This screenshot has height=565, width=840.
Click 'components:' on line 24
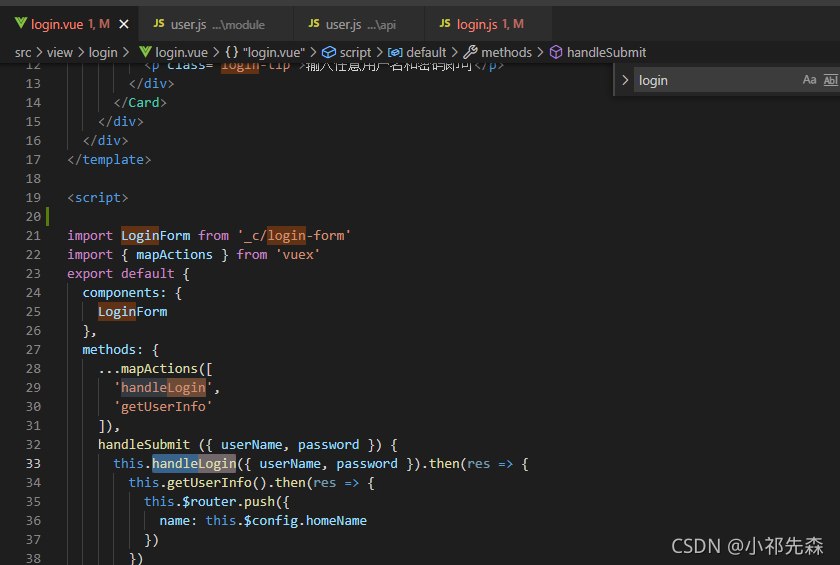124,293
